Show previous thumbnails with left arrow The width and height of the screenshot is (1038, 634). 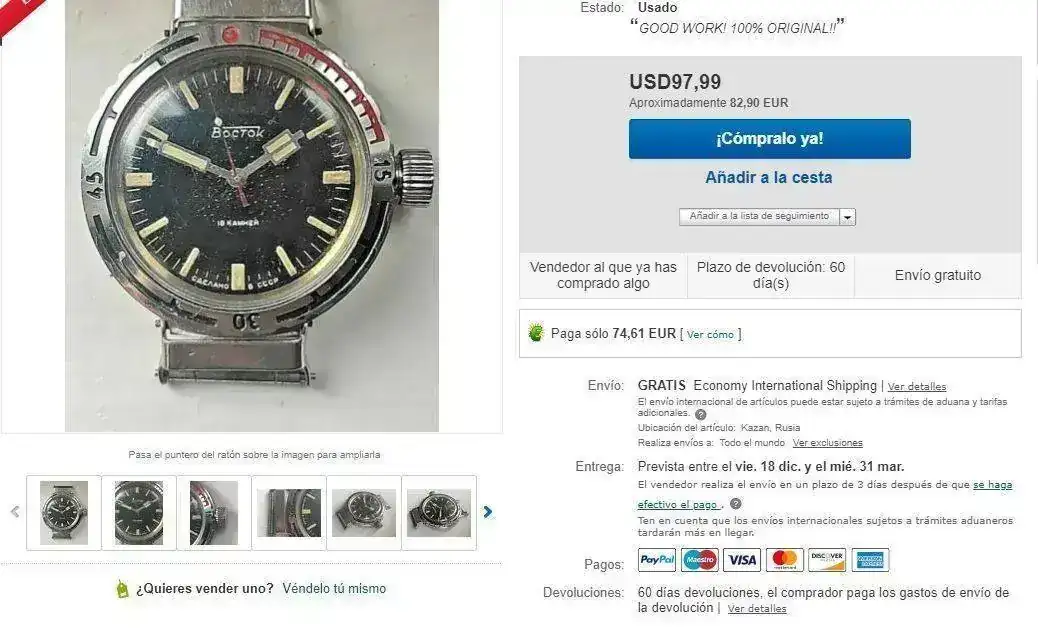(x=15, y=512)
